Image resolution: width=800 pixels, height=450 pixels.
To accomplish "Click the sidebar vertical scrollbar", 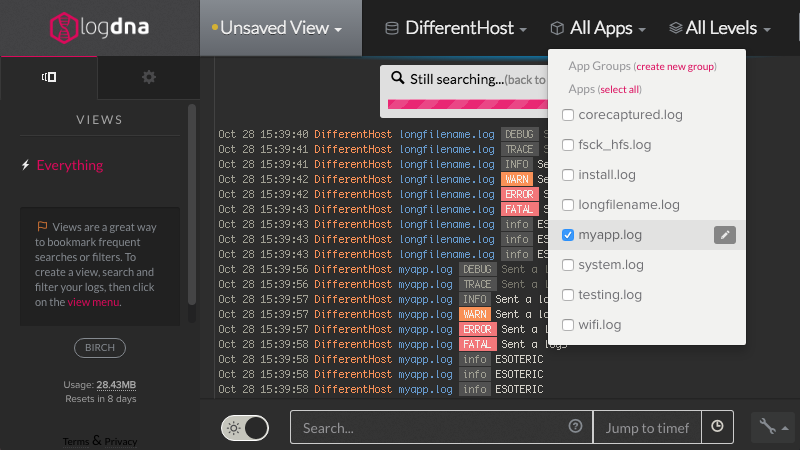I will pos(192,204).
